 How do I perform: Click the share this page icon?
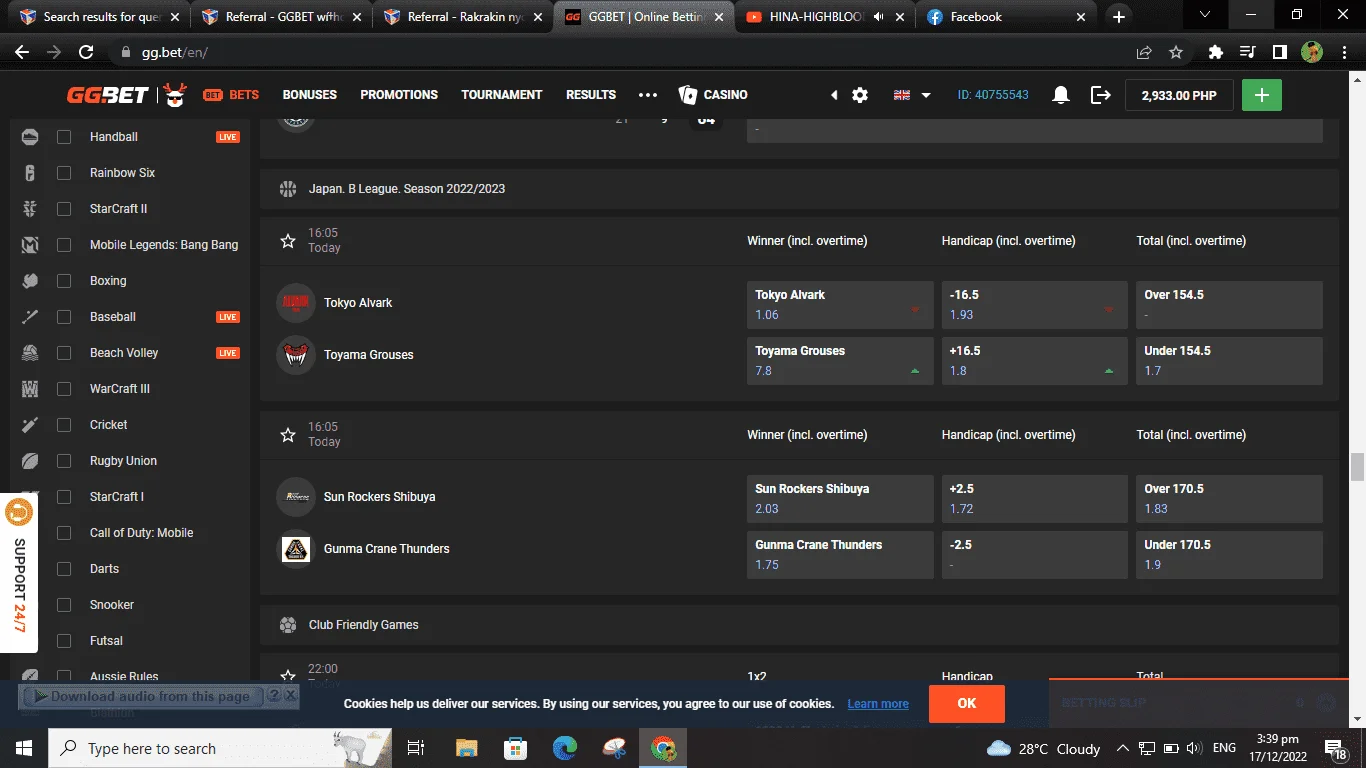(x=1144, y=52)
